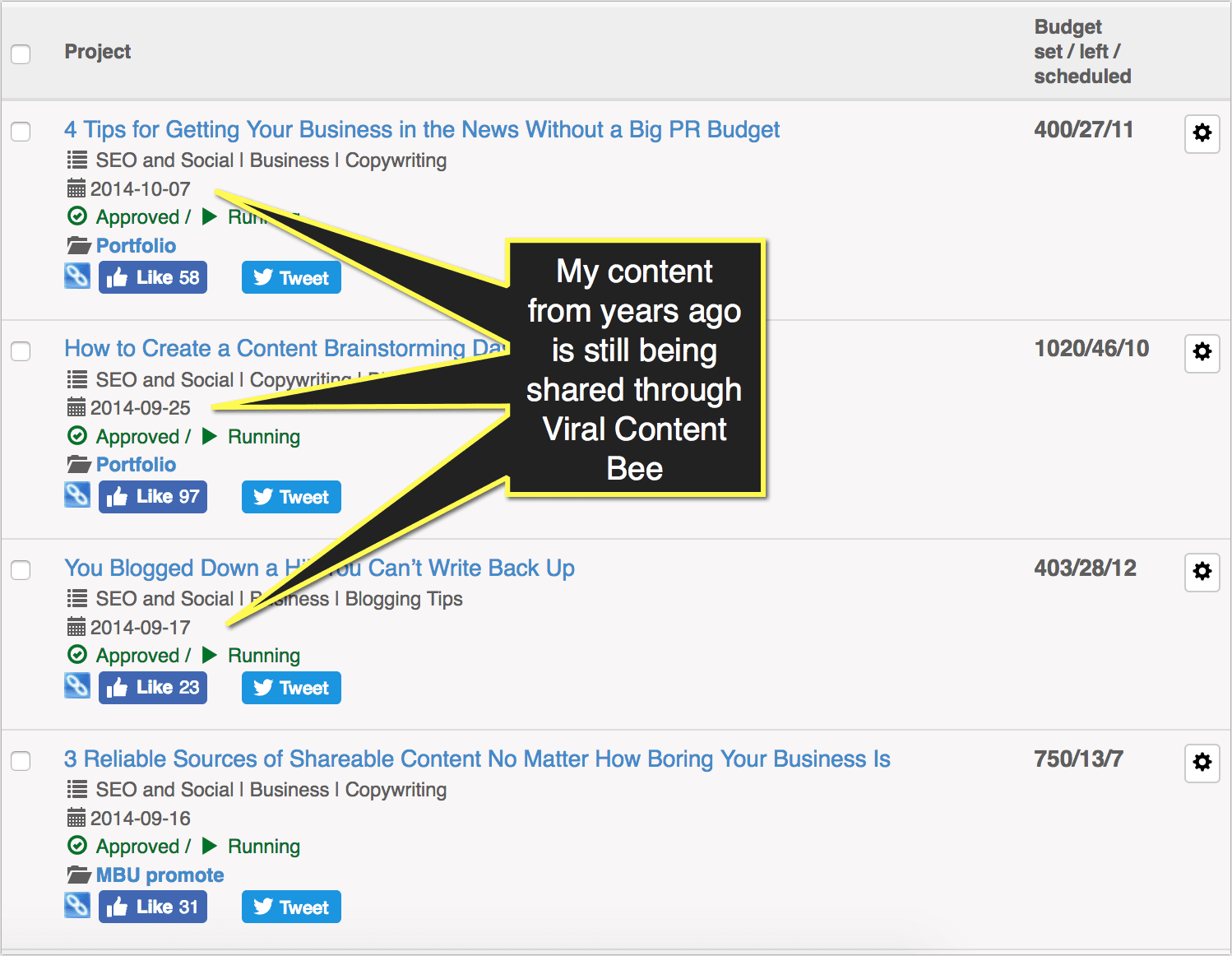Click Tweet button under Like 97
The image size is (1232, 956).
pos(291,497)
